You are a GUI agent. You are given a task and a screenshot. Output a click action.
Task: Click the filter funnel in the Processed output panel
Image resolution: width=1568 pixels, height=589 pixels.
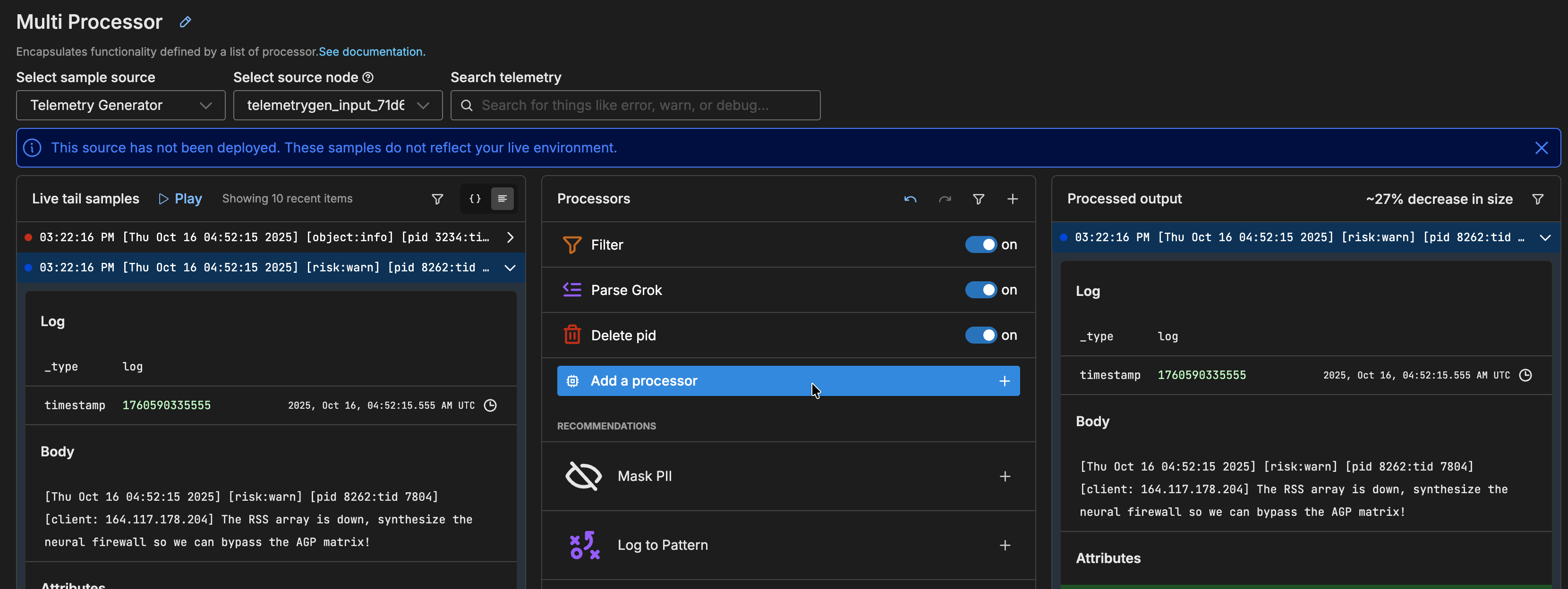(1537, 199)
